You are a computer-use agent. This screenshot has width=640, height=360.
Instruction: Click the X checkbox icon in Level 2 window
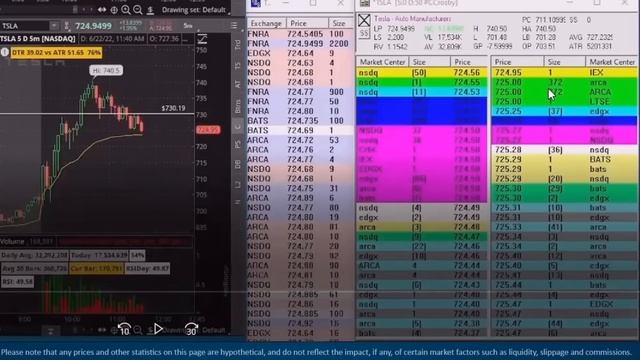(x=364, y=20)
